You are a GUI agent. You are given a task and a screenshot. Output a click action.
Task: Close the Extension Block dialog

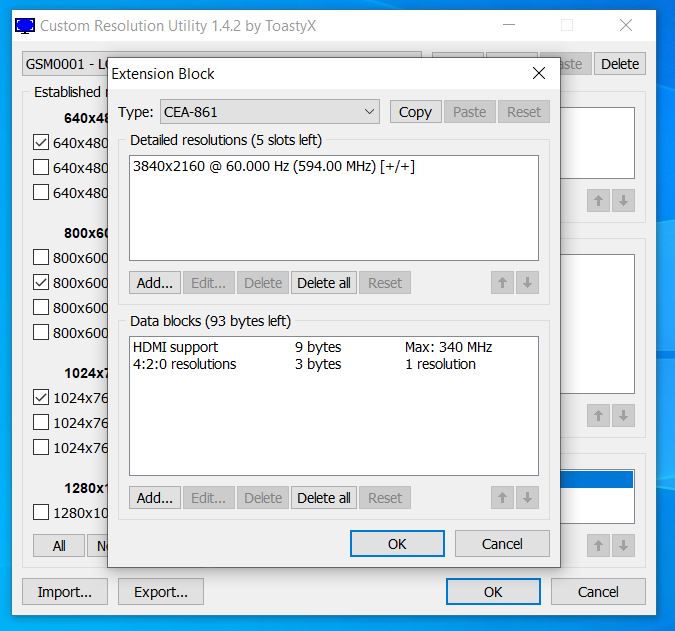pos(538,73)
